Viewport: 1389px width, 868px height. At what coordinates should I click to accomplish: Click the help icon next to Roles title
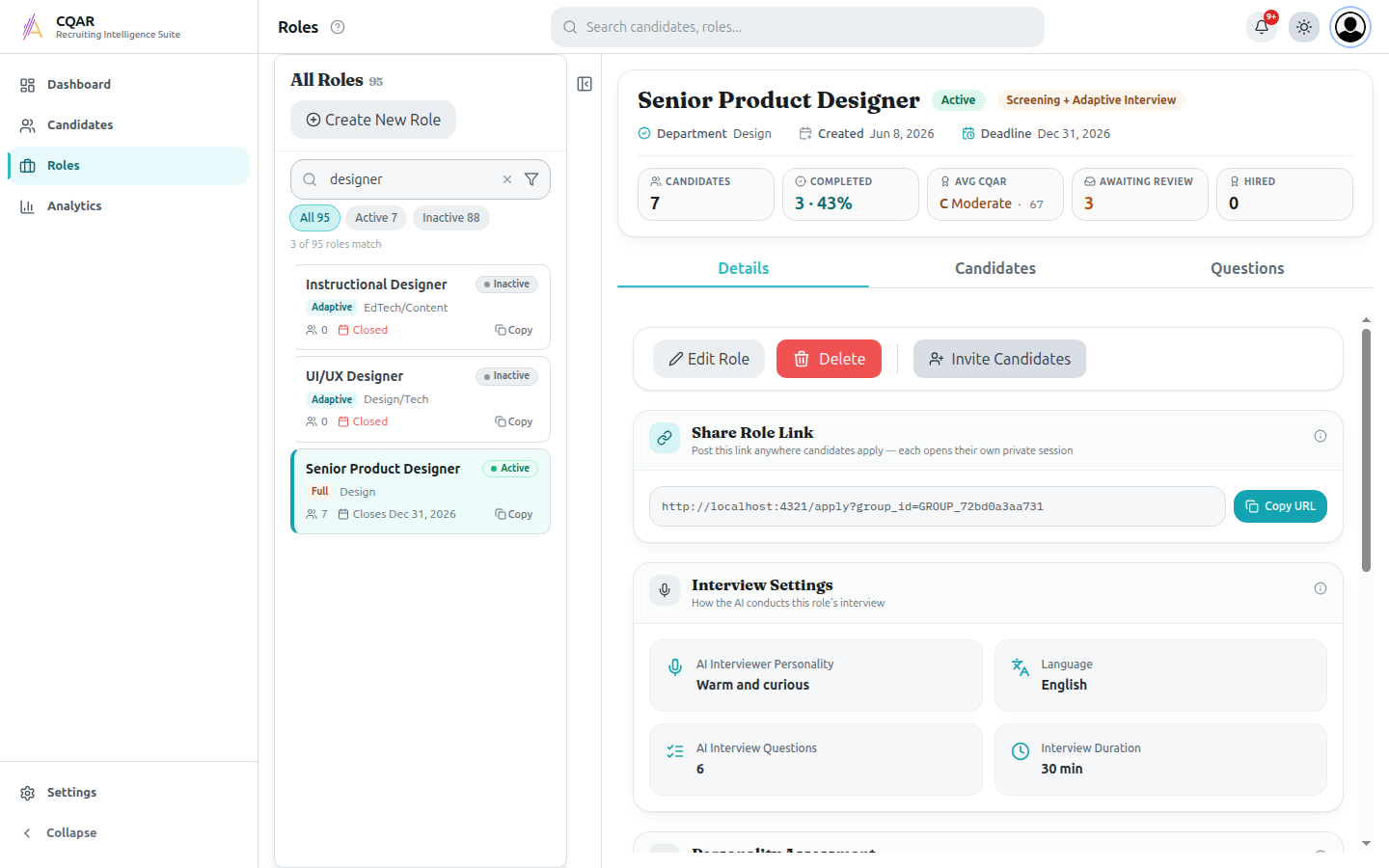pyautogui.click(x=338, y=27)
